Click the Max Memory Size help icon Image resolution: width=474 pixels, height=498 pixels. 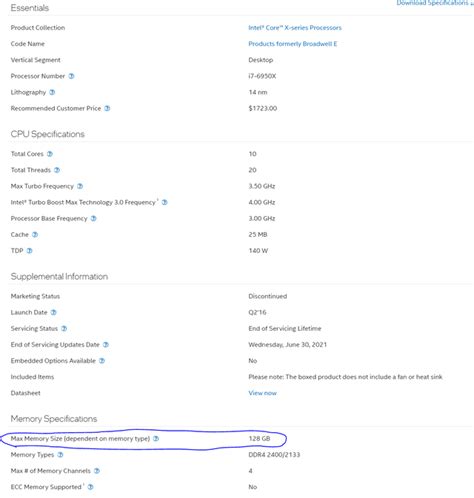pos(156,438)
